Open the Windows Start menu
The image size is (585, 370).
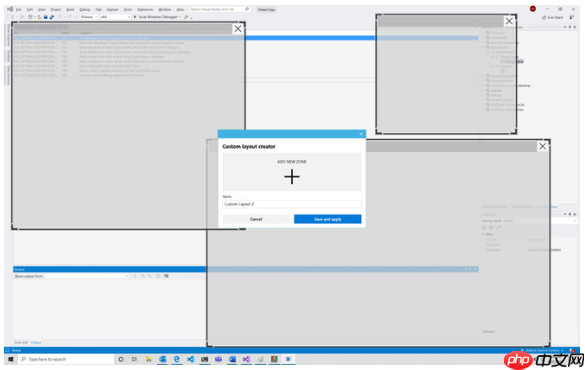(10, 359)
